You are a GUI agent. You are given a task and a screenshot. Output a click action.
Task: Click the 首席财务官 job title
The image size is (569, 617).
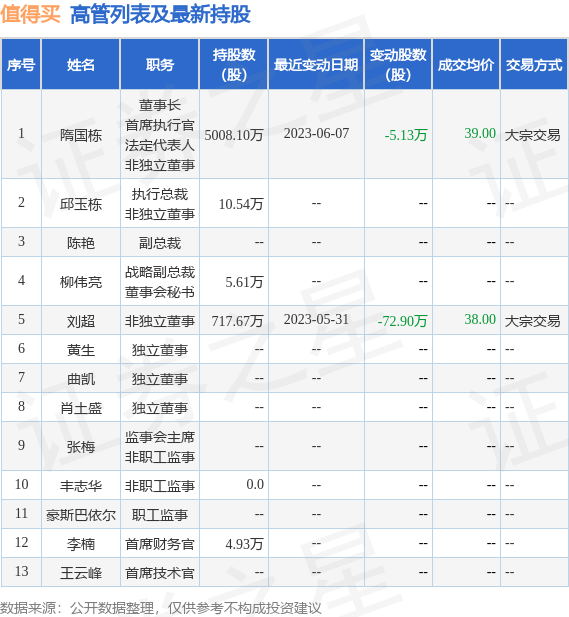[x=159, y=544]
